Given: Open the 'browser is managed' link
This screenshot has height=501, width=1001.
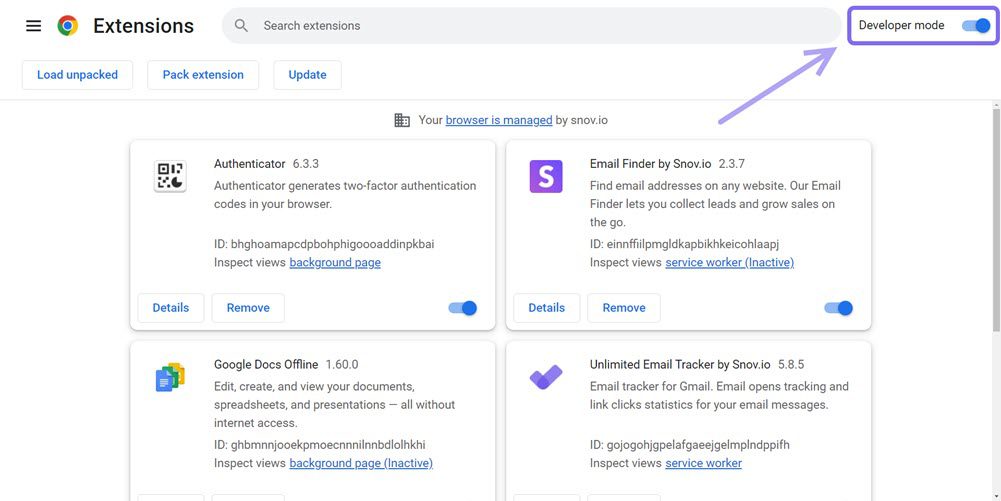Looking at the screenshot, I should point(499,120).
